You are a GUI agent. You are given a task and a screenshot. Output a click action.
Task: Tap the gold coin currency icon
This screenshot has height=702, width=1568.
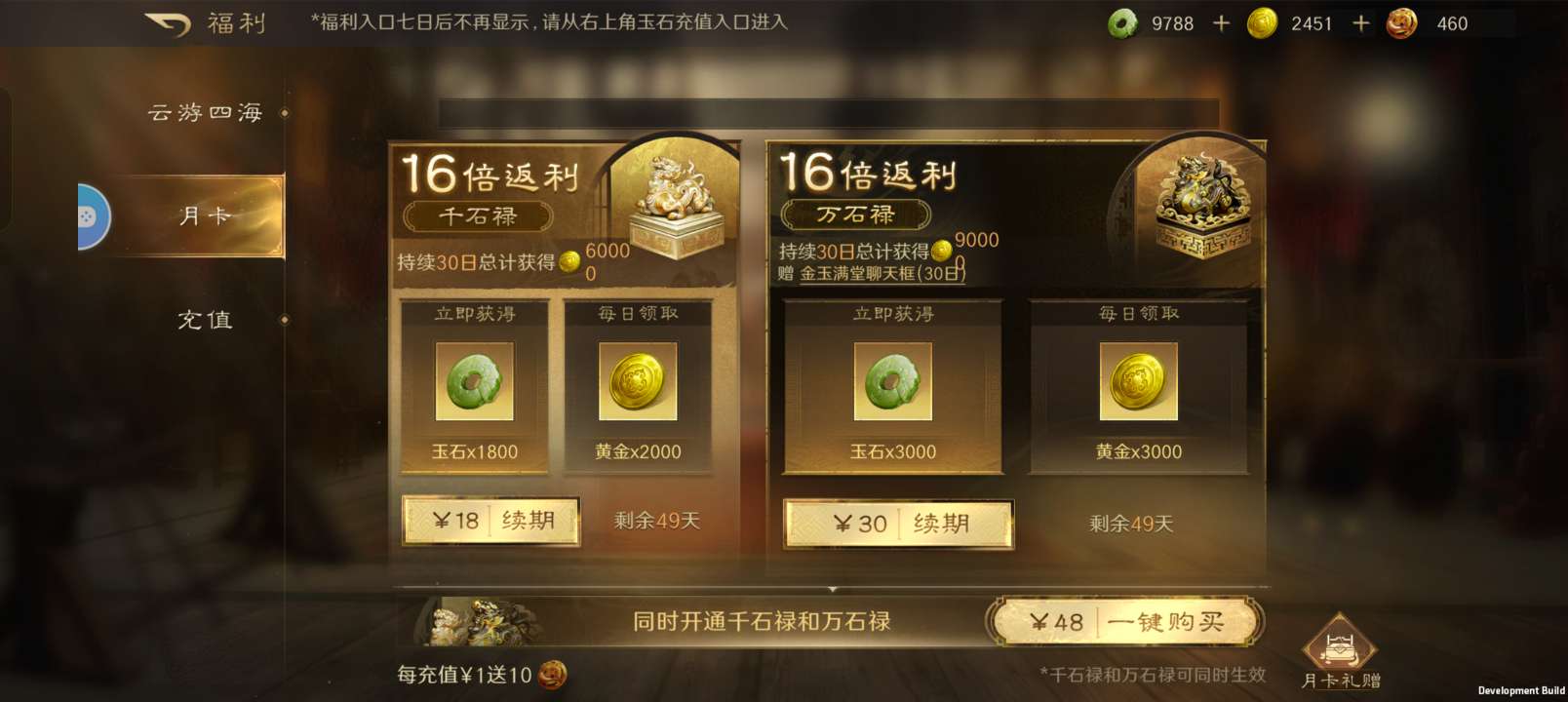click(1262, 23)
